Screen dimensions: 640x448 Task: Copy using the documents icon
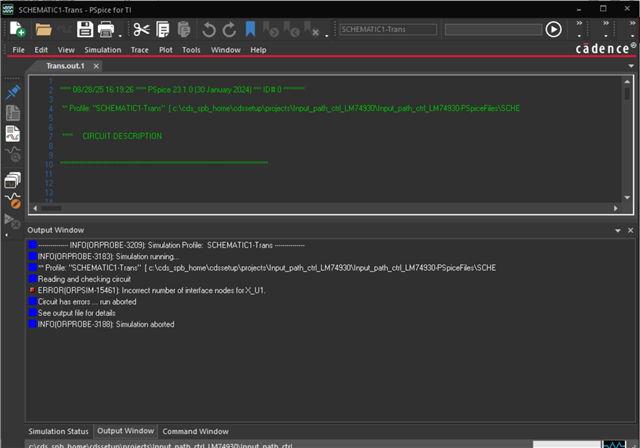(162, 29)
